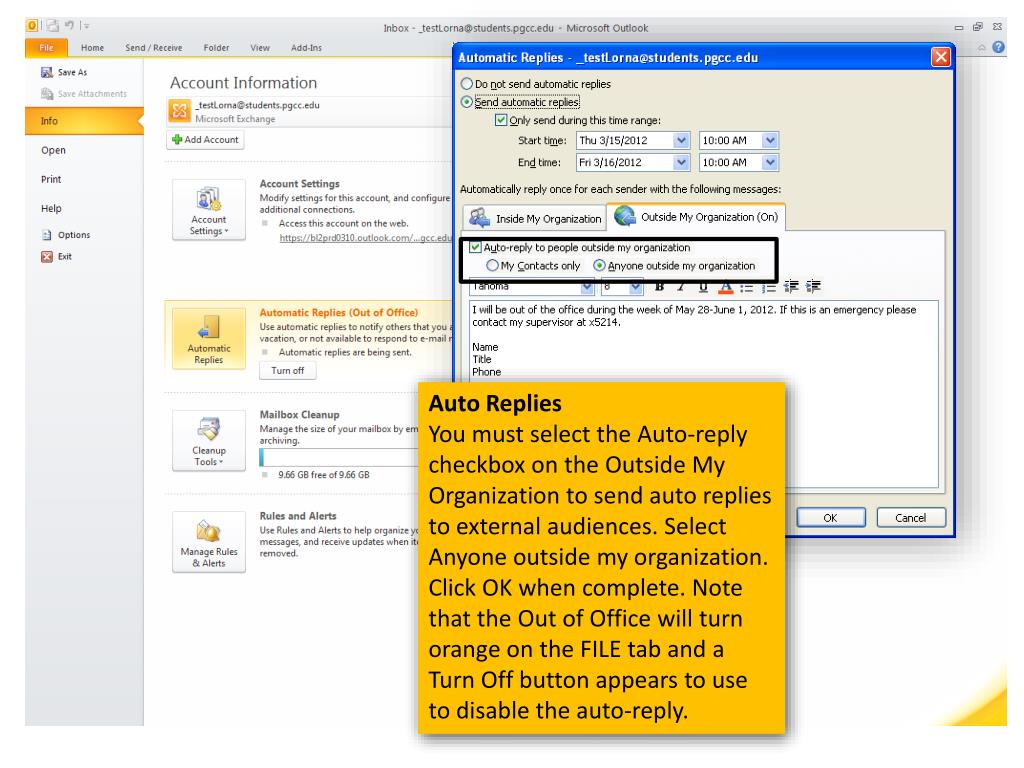The height and width of the screenshot is (768, 1024).
Task: Apply underline formatting to reply text
Action: [703, 287]
